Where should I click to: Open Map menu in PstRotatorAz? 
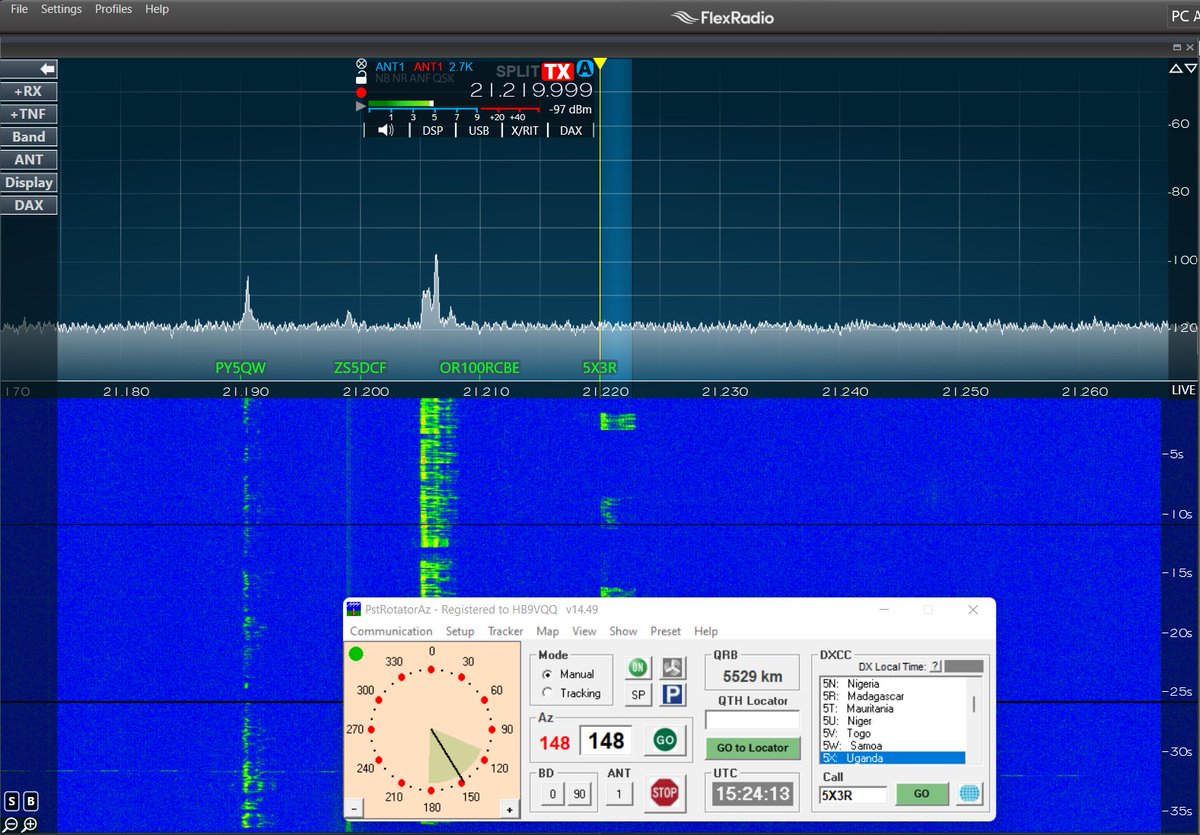click(x=547, y=631)
